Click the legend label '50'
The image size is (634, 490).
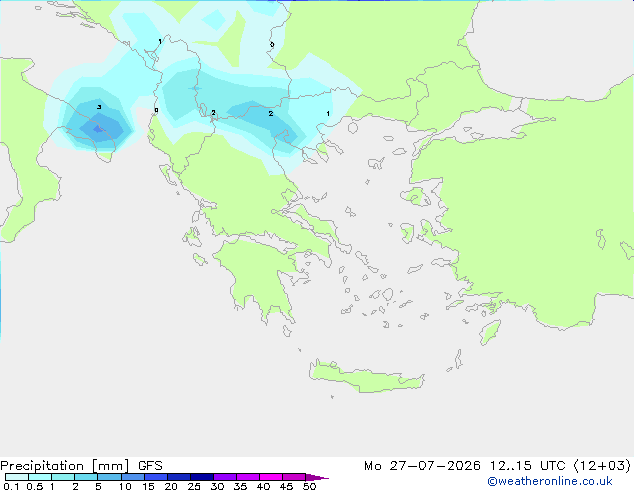(309, 486)
